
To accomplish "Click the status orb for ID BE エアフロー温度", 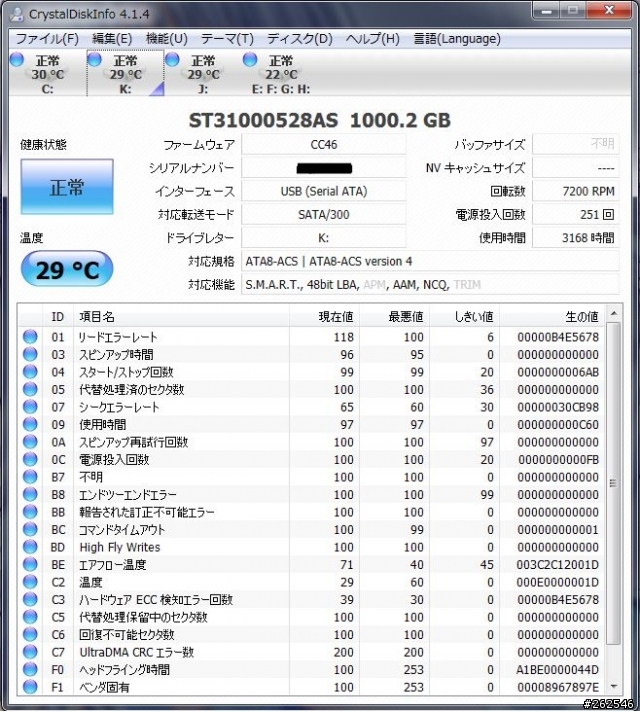I will pos(30,564).
